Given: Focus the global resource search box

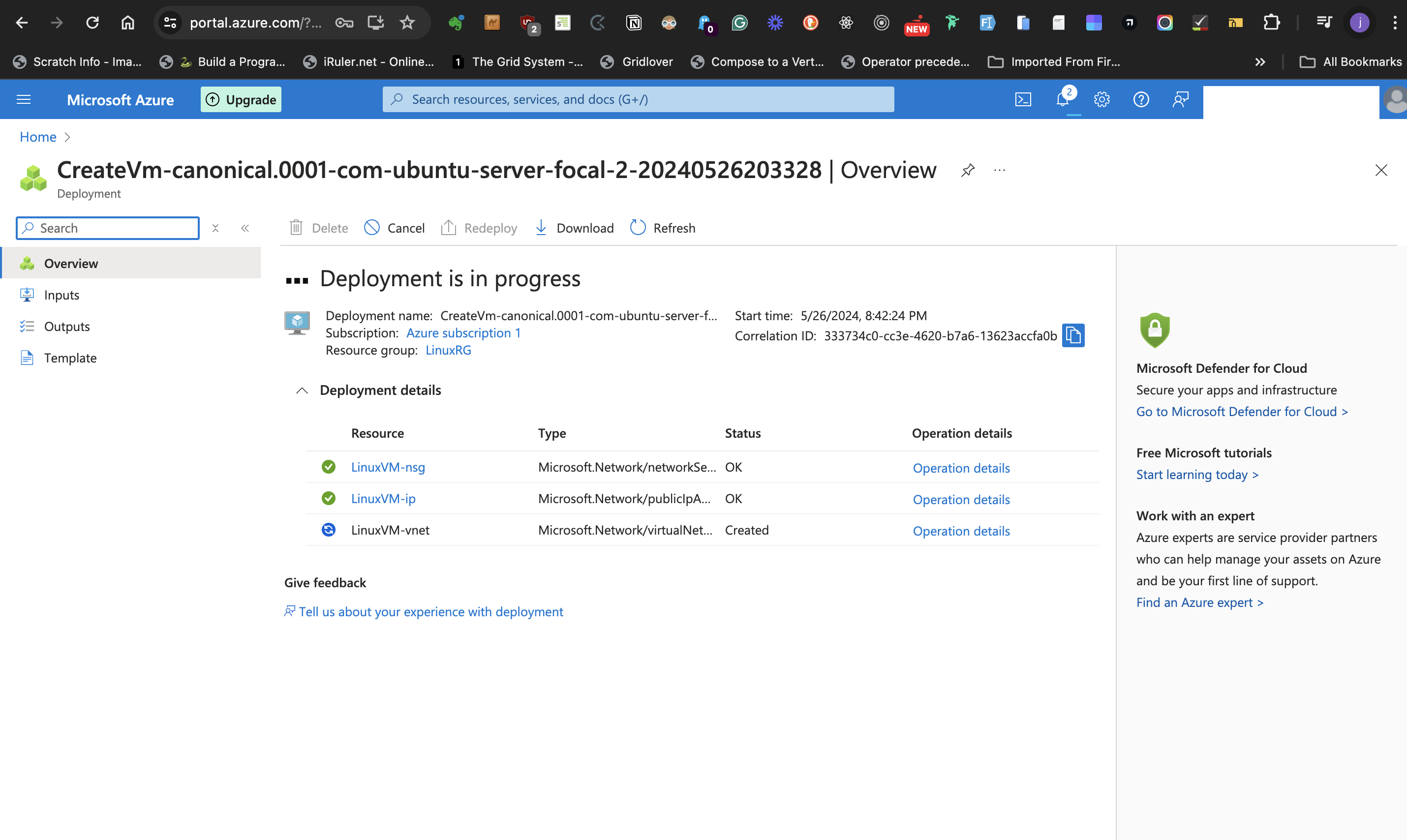Looking at the screenshot, I should tap(639, 100).
